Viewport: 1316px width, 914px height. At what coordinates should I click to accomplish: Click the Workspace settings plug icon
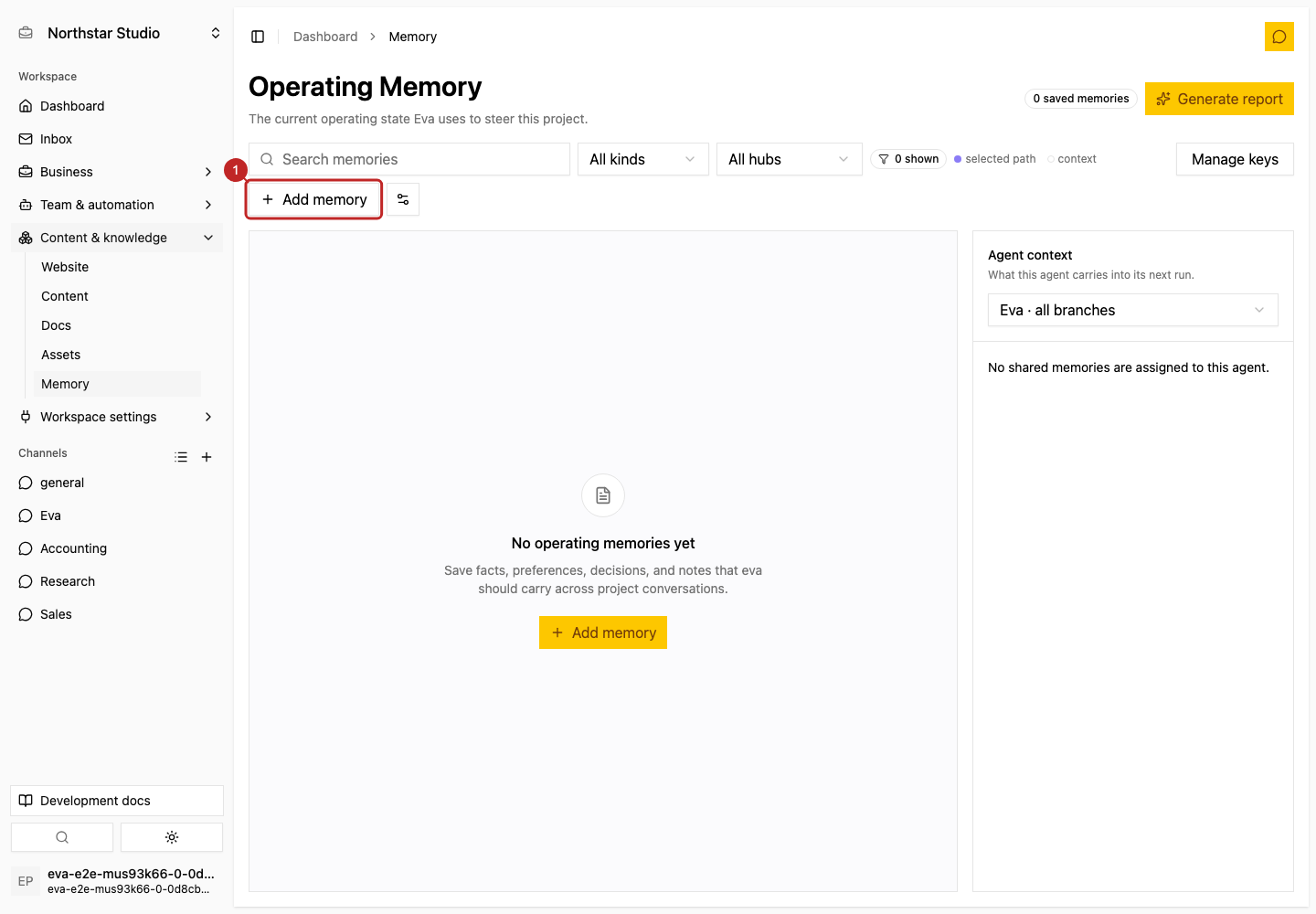tap(26, 417)
